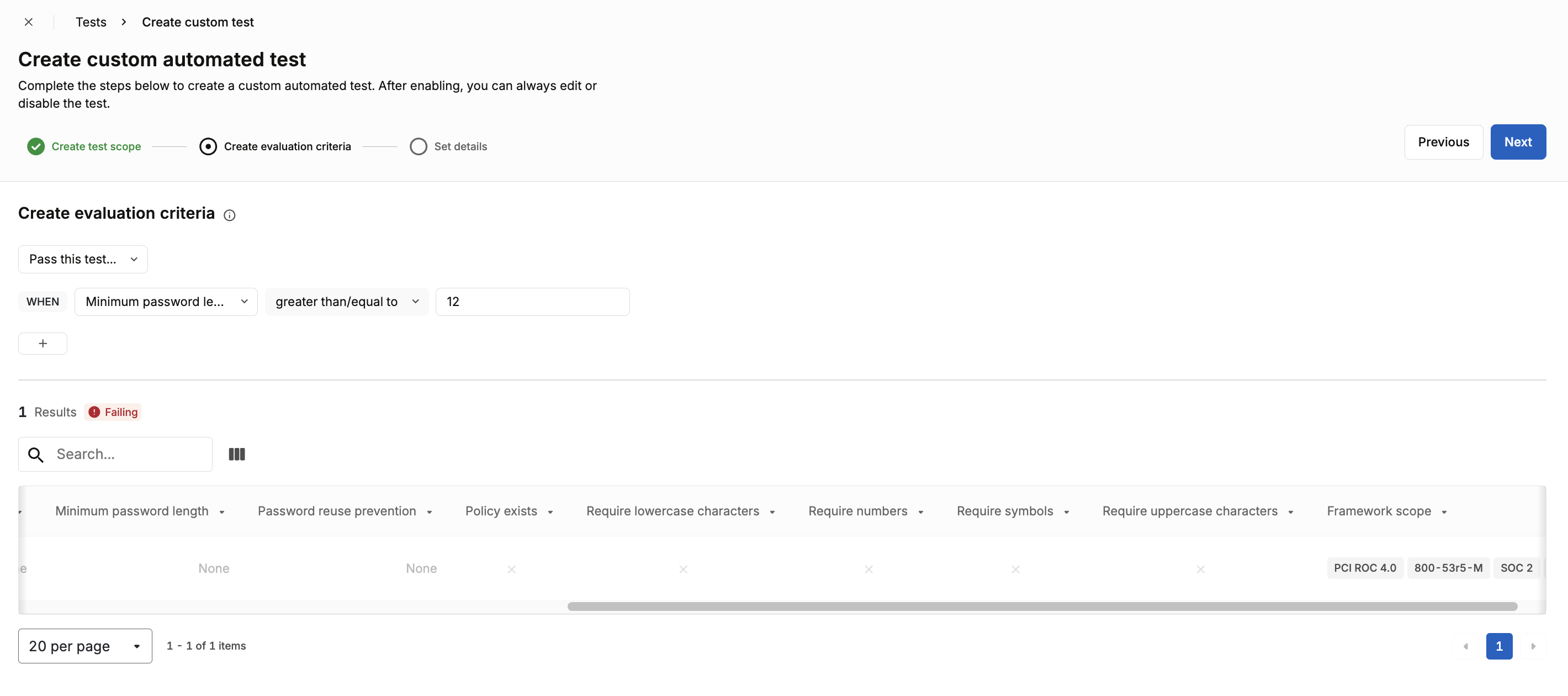This screenshot has height=696, width=1568.
Task: Sort by Require numbers column
Action: (x=866, y=512)
